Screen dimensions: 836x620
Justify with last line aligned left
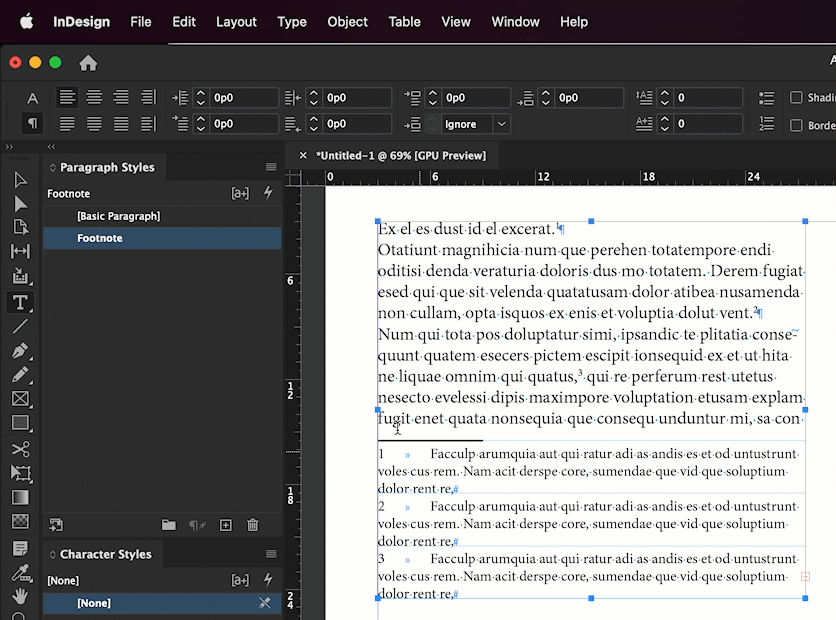(67, 124)
